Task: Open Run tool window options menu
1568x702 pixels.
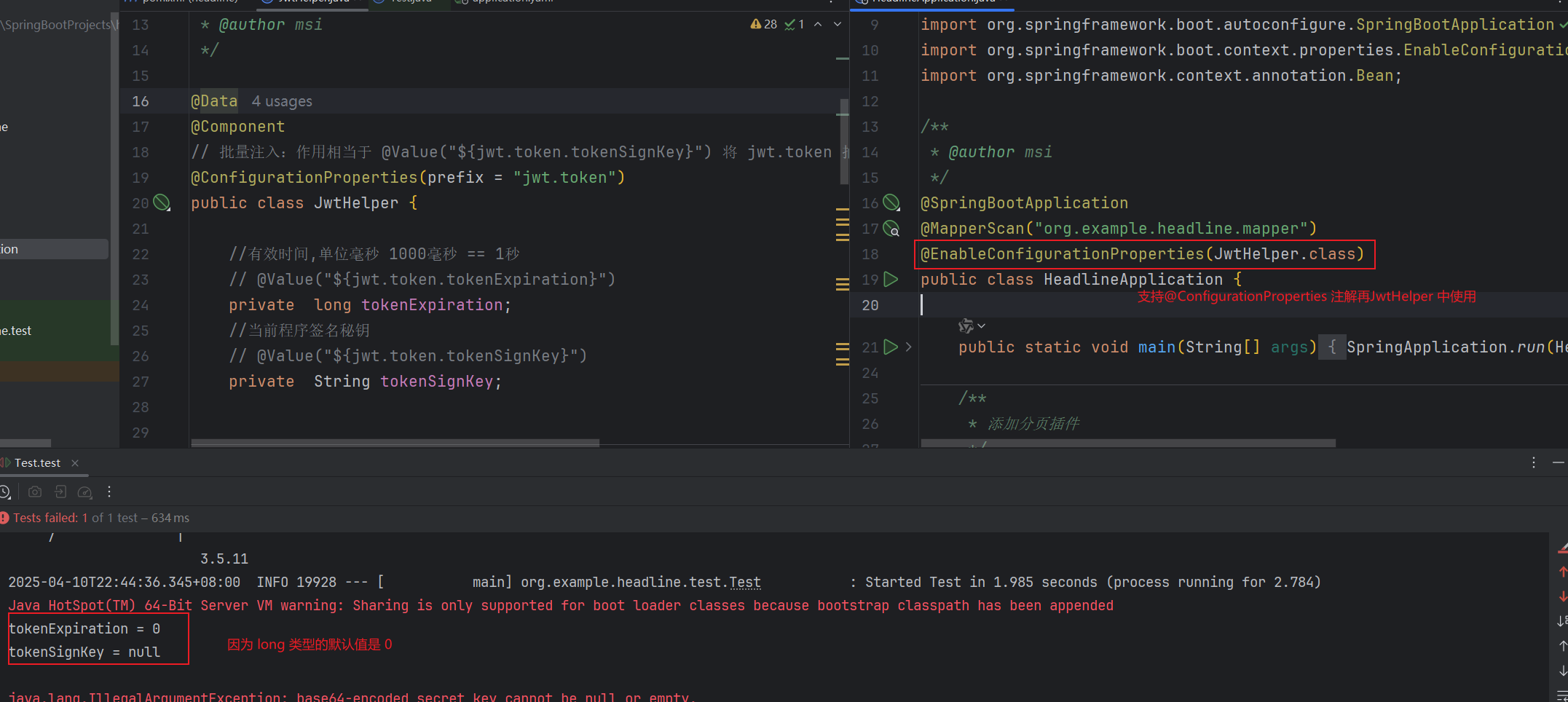Action: pyautogui.click(x=1534, y=463)
